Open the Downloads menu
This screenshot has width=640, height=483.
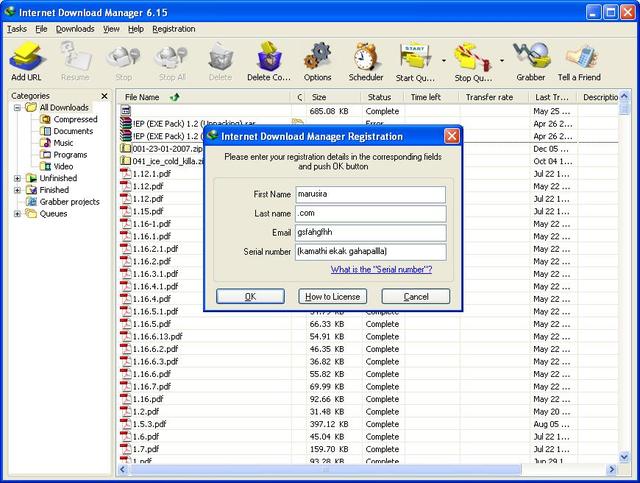(x=75, y=29)
